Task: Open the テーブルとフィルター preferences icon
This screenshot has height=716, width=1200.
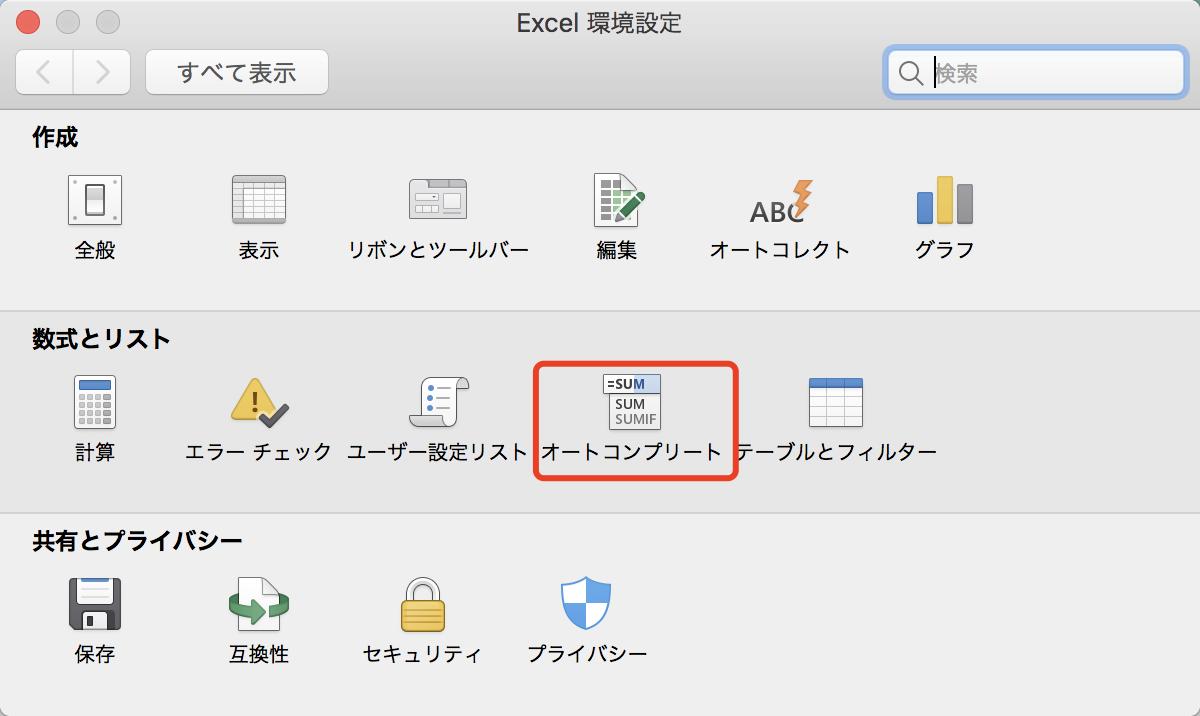Action: [836, 402]
